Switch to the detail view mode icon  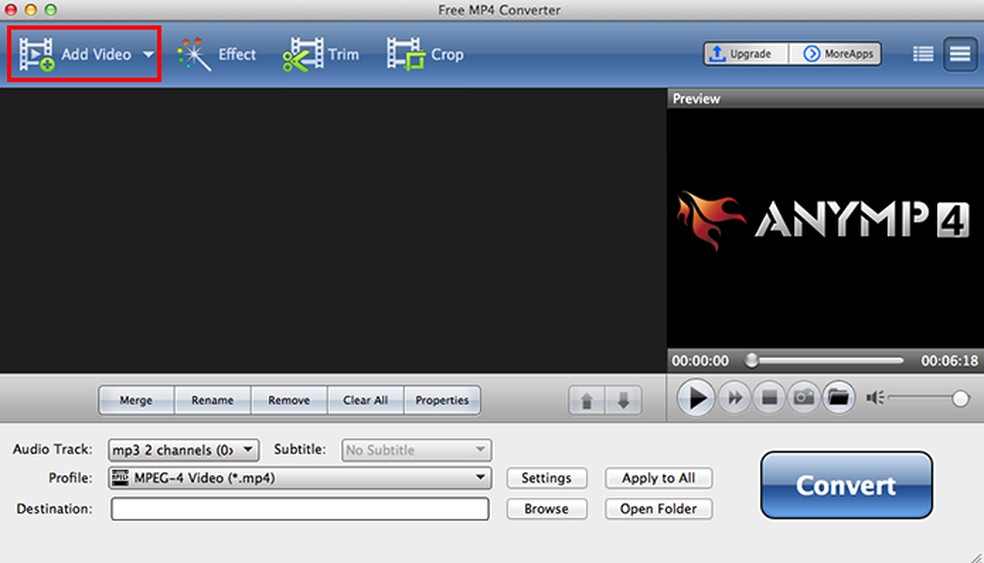coord(960,54)
